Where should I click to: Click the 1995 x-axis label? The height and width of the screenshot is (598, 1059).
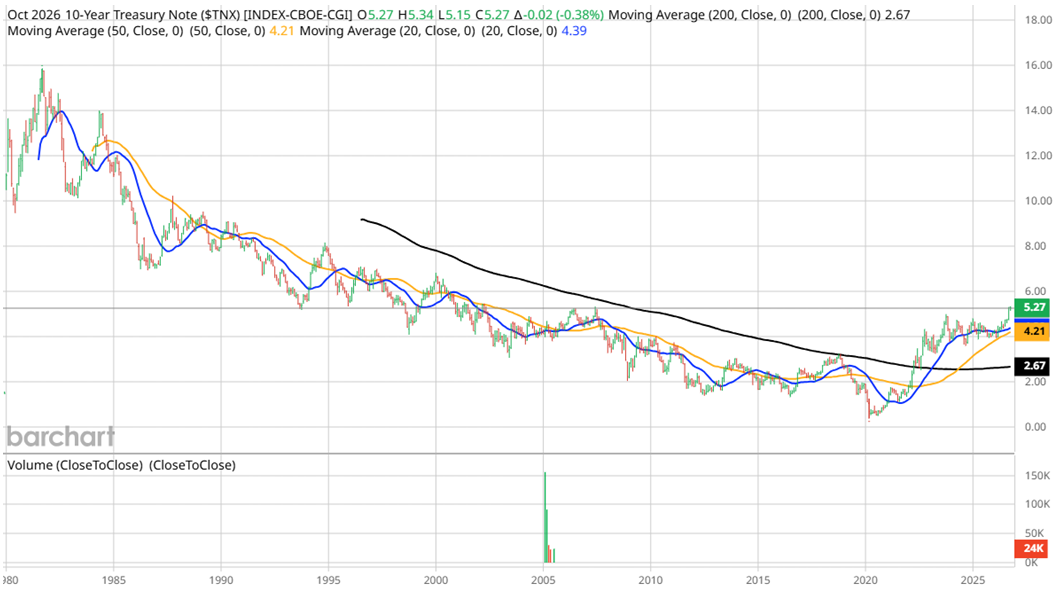click(328, 580)
